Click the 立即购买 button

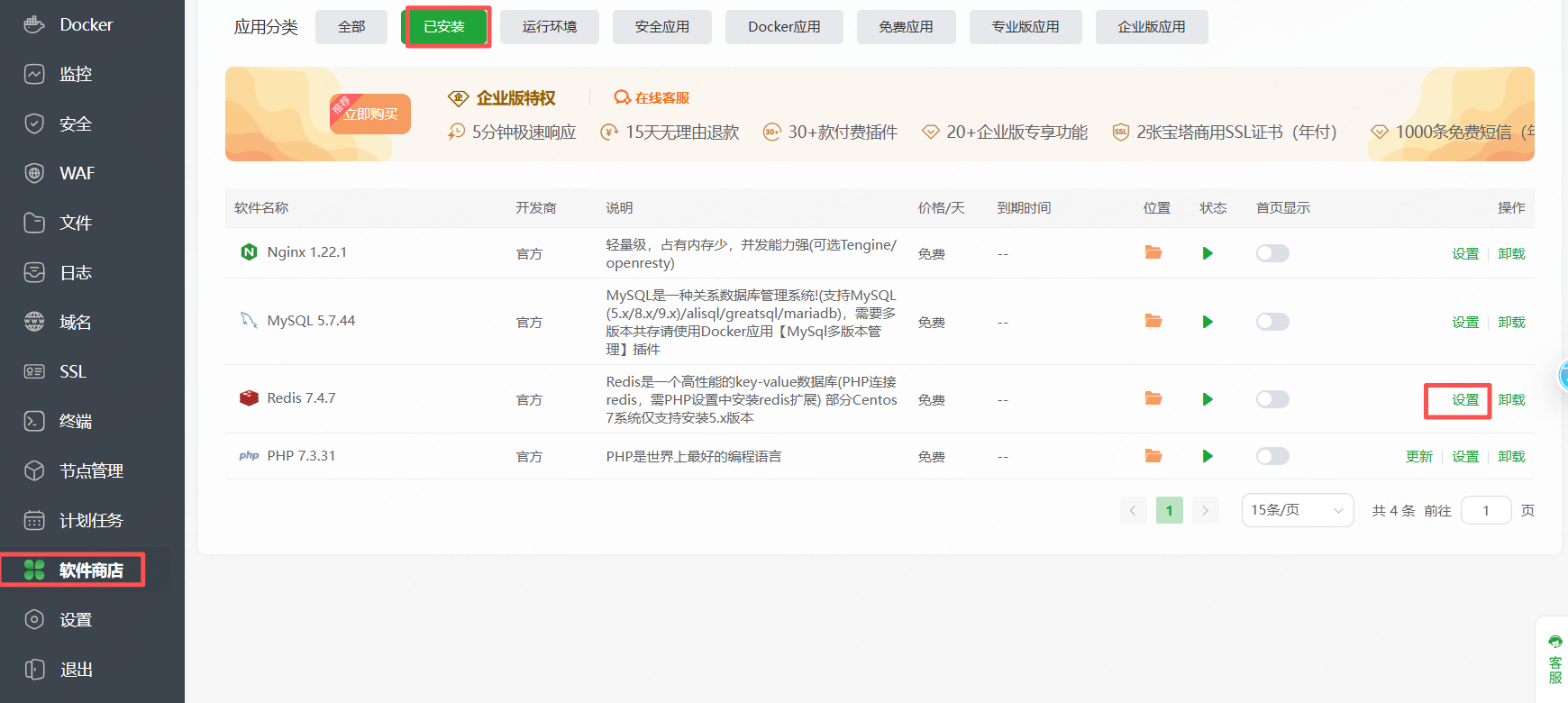point(370,114)
